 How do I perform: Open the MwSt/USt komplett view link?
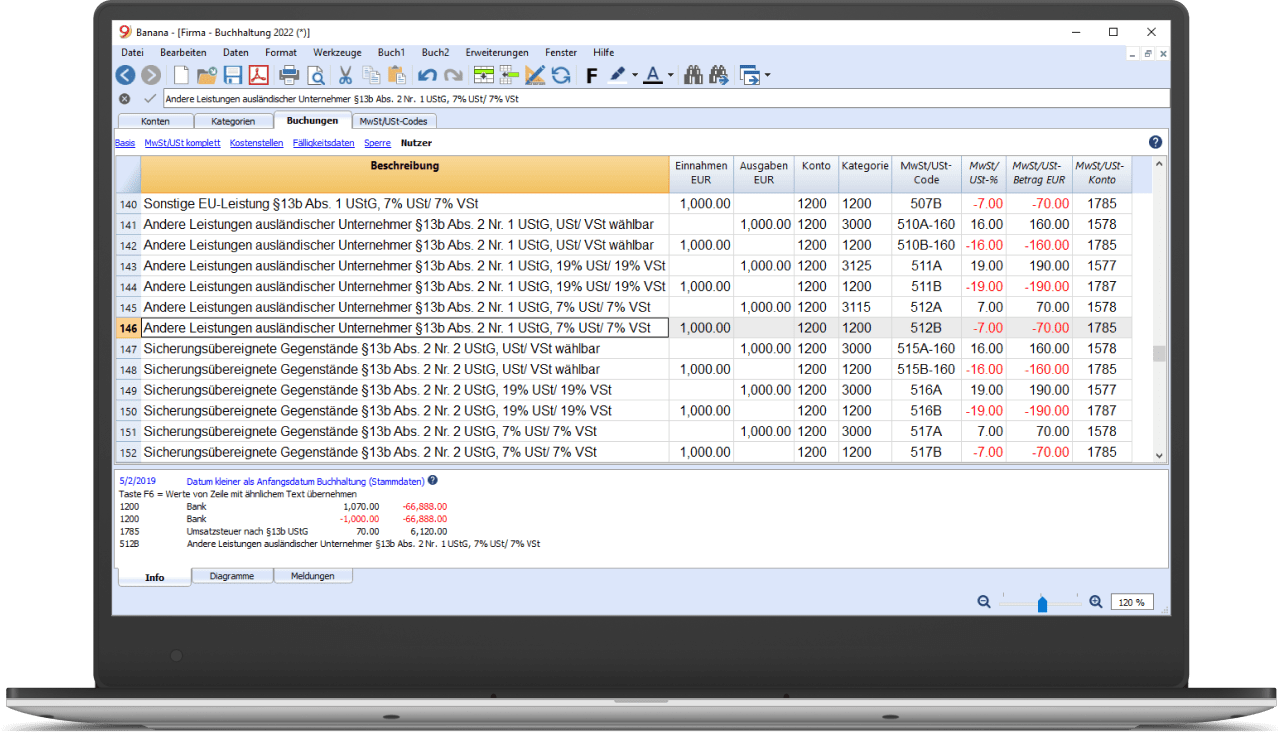pyautogui.click(x=182, y=143)
